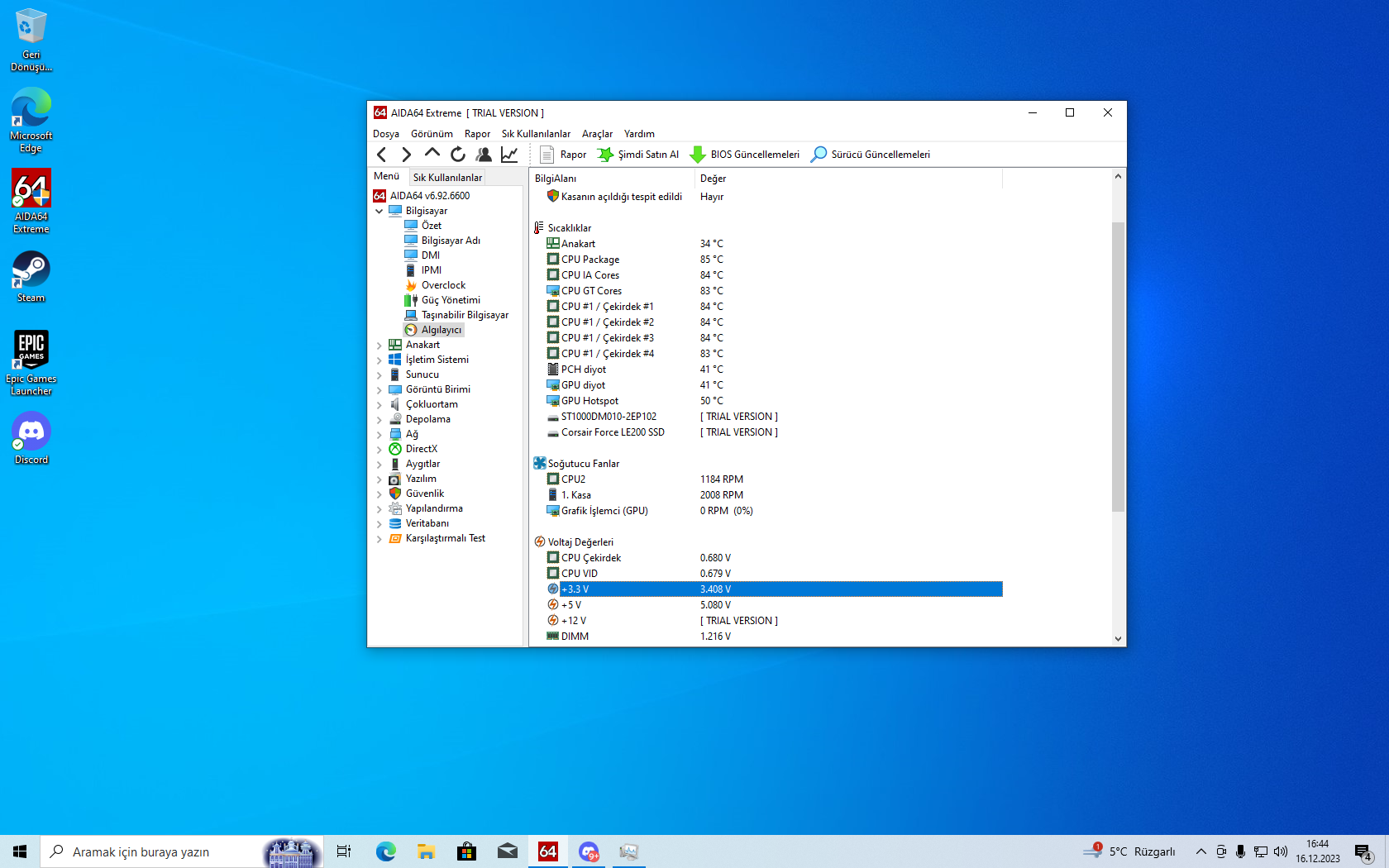Go up one level with Up arrow

tap(432, 154)
